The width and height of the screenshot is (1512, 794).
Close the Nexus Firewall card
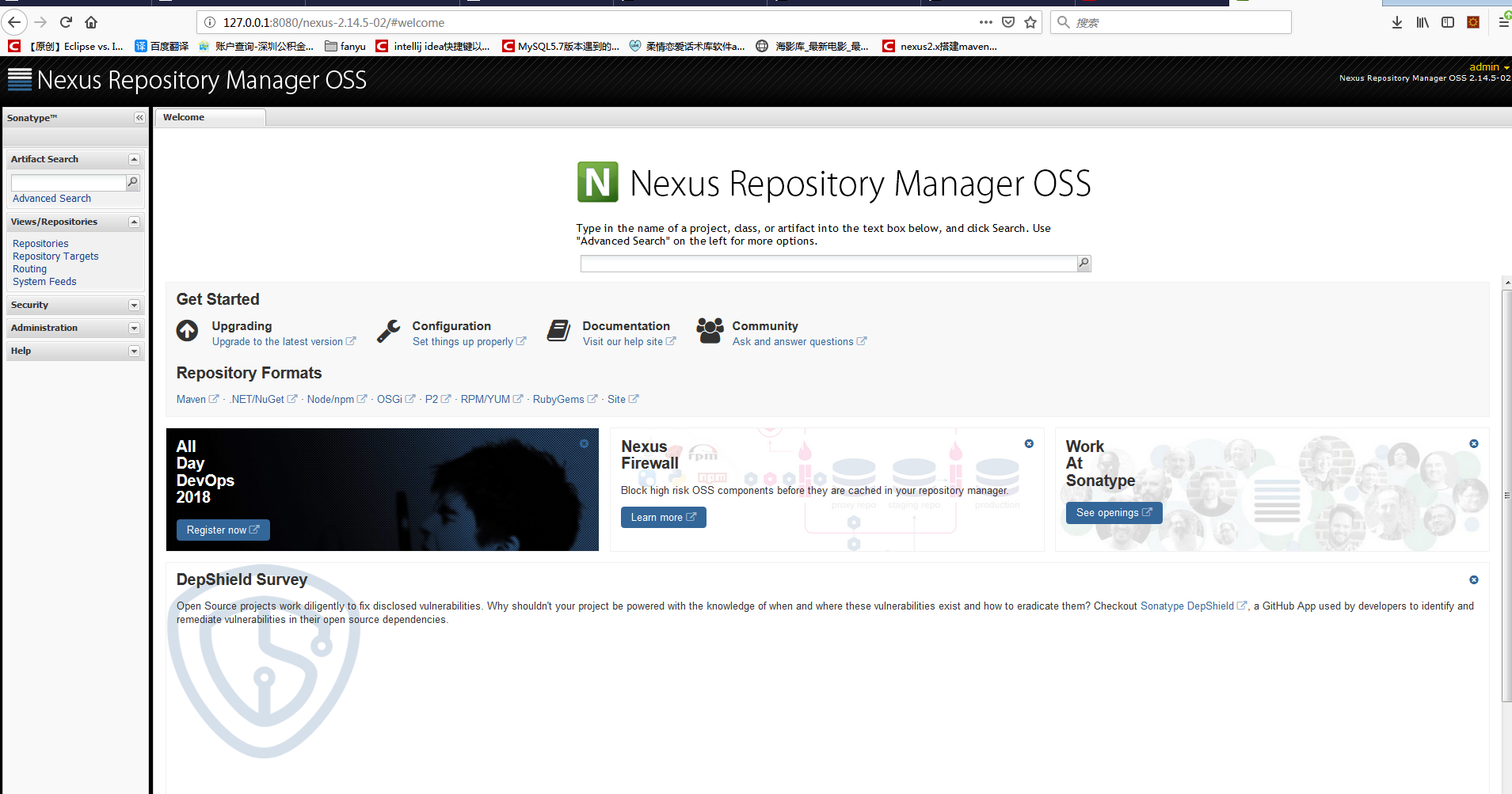click(1029, 444)
